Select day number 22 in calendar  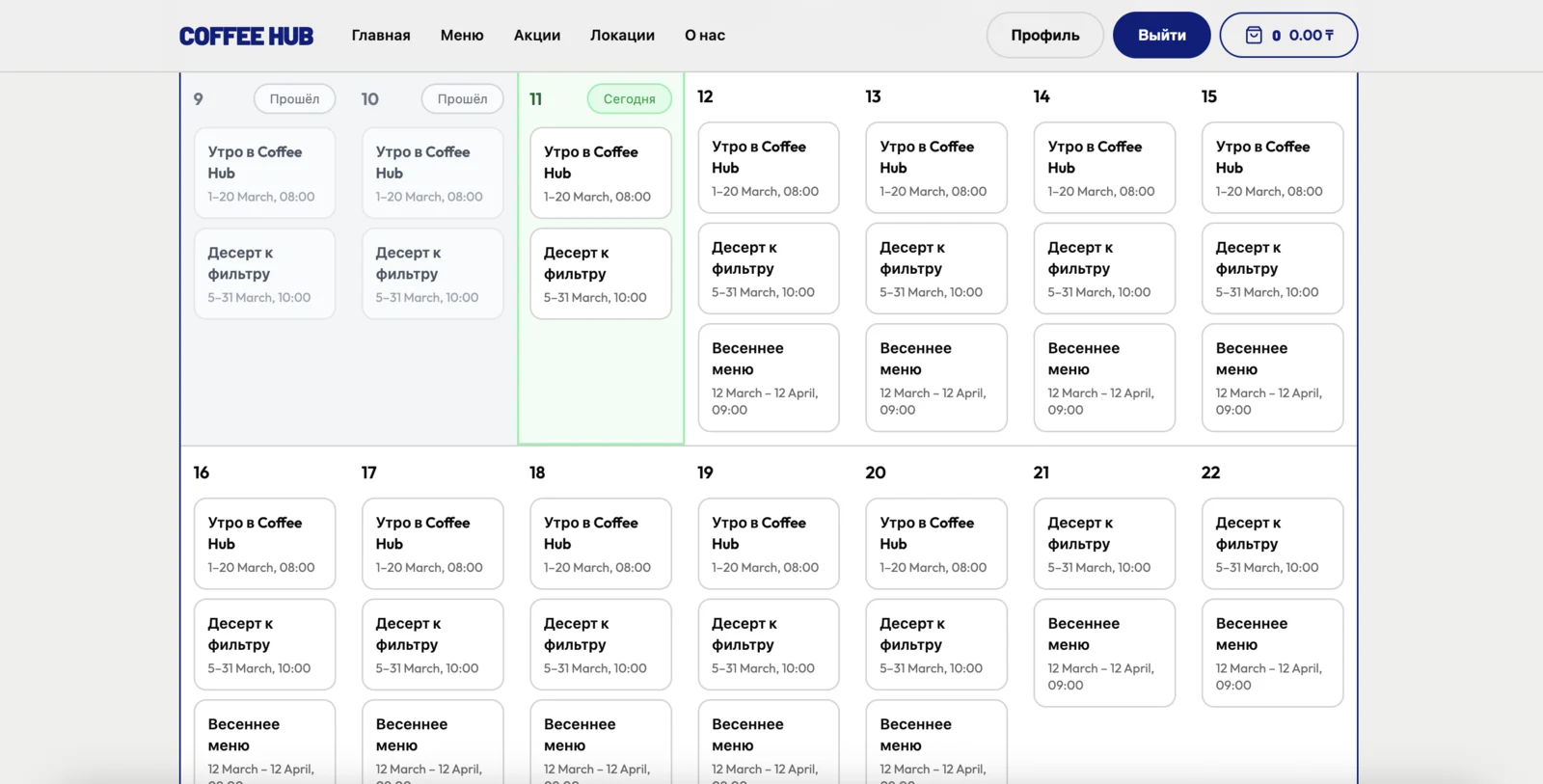tap(1211, 473)
